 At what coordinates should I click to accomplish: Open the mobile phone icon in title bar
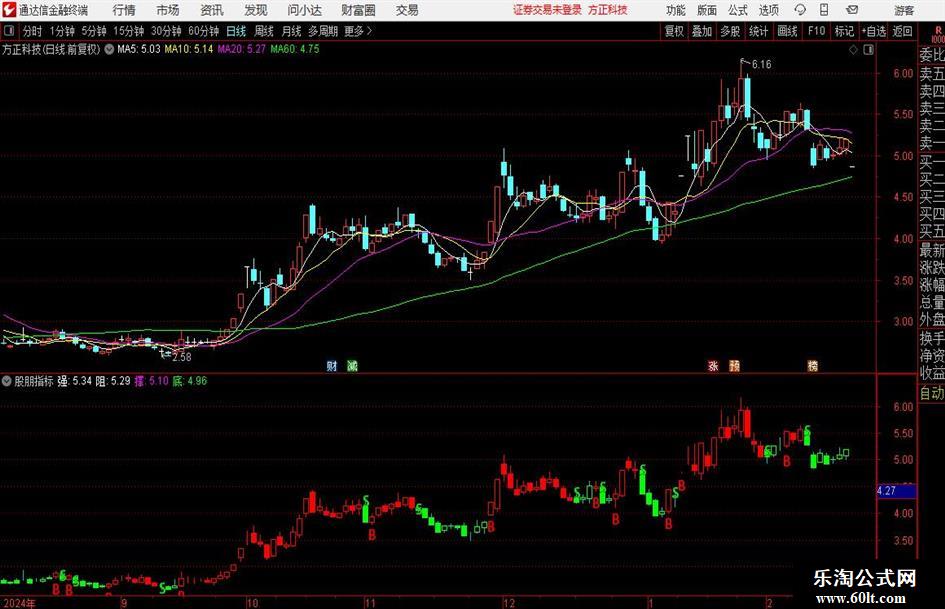[x=824, y=10]
